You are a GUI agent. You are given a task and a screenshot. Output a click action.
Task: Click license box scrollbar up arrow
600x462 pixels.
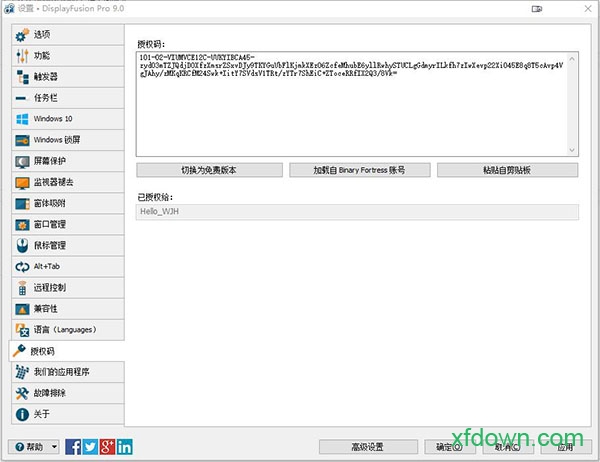(572, 59)
